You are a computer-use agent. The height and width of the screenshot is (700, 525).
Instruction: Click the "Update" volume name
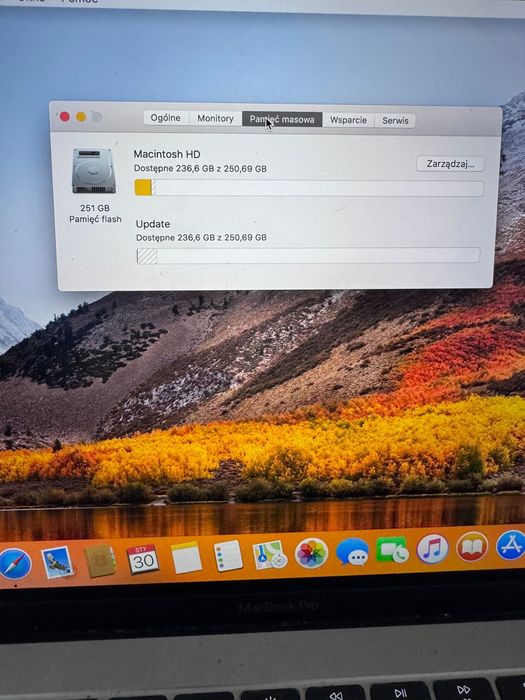pyautogui.click(x=153, y=224)
